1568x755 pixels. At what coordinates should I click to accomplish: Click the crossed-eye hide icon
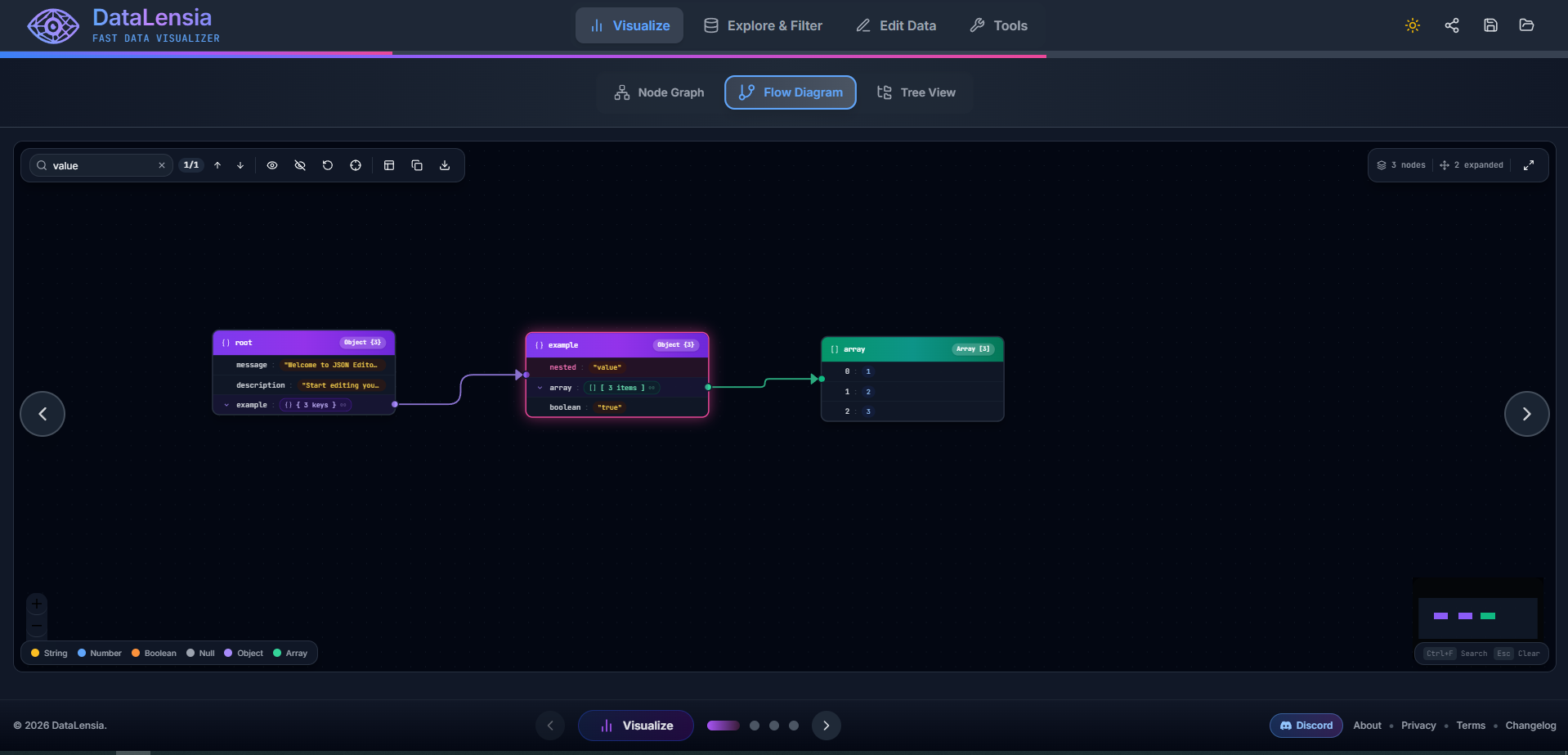[x=300, y=165]
